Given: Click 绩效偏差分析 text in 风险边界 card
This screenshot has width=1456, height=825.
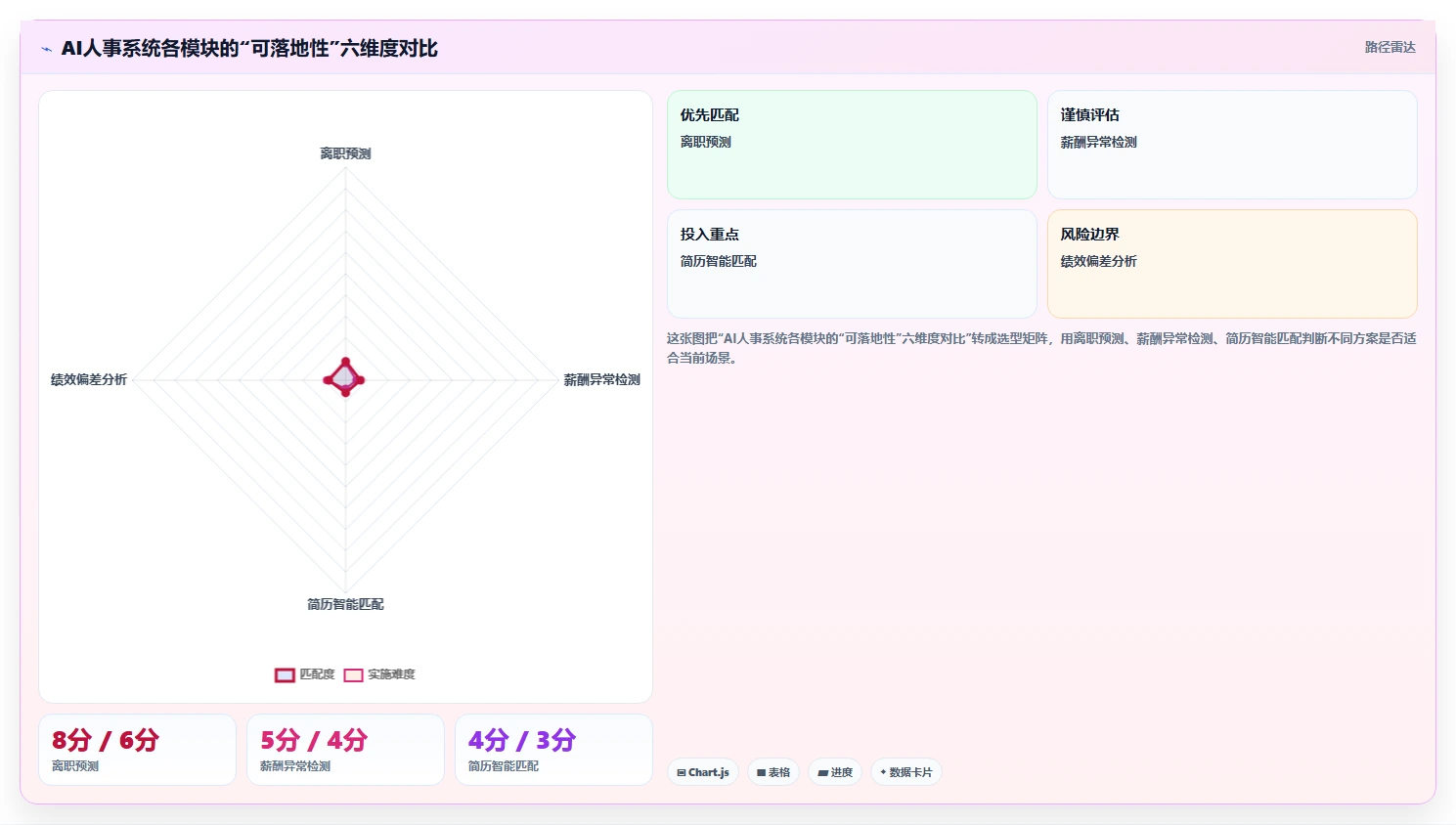Looking at the screenshot, I should [x=1098, y=261].
